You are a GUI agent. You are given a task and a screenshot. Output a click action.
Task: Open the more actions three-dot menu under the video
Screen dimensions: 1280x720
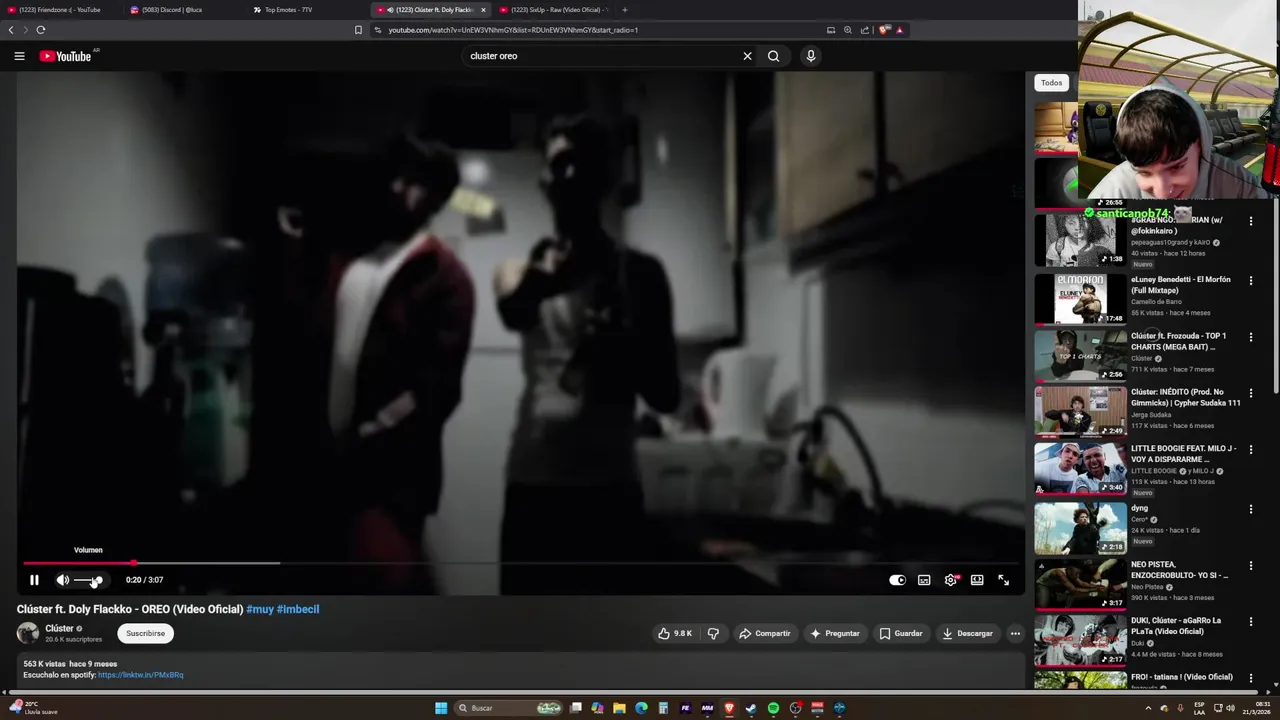pyautogui.click(x=1015, y=633)
